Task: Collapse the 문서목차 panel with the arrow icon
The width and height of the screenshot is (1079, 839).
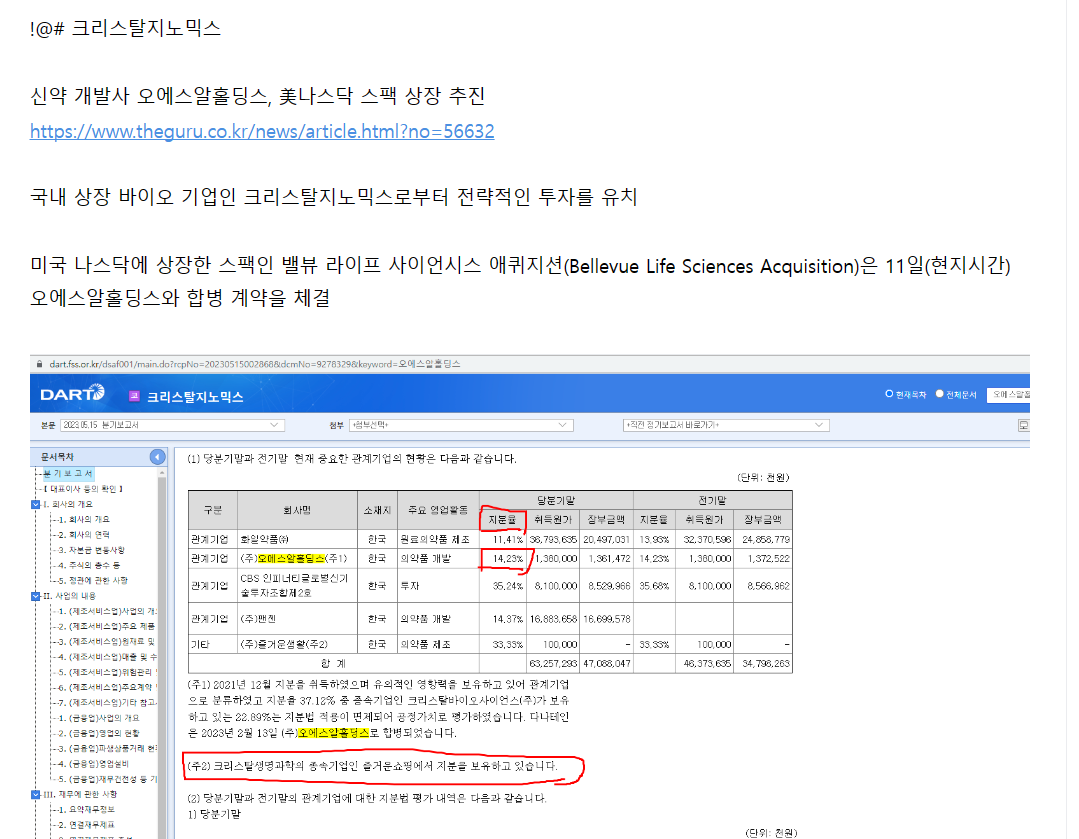Action: click(157, 457)
